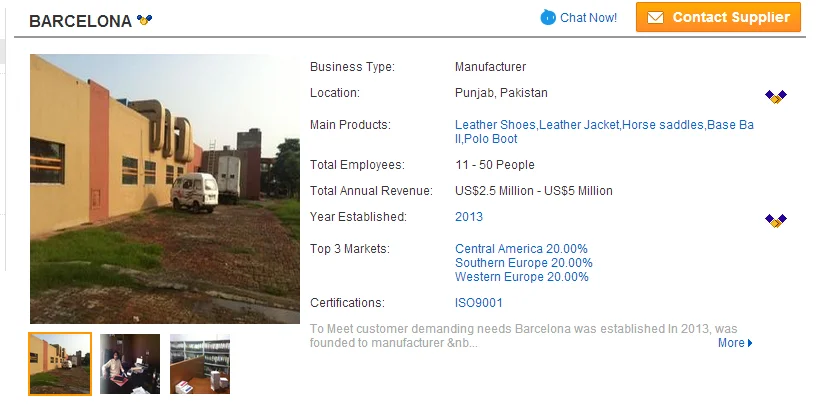Select the third thumbnail of the office interior

[200, 364]
